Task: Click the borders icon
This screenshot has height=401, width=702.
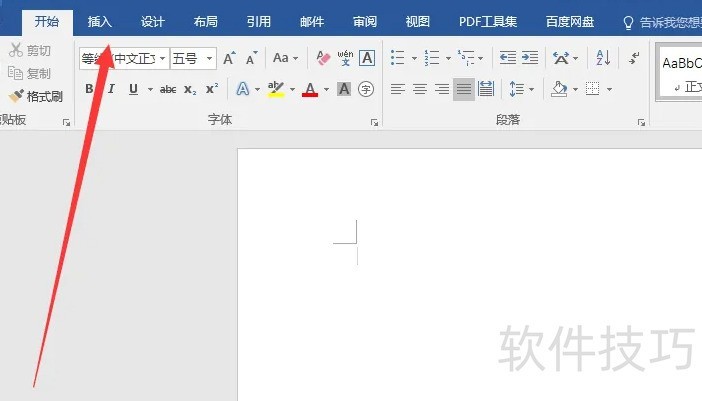Action: [593, 89]
